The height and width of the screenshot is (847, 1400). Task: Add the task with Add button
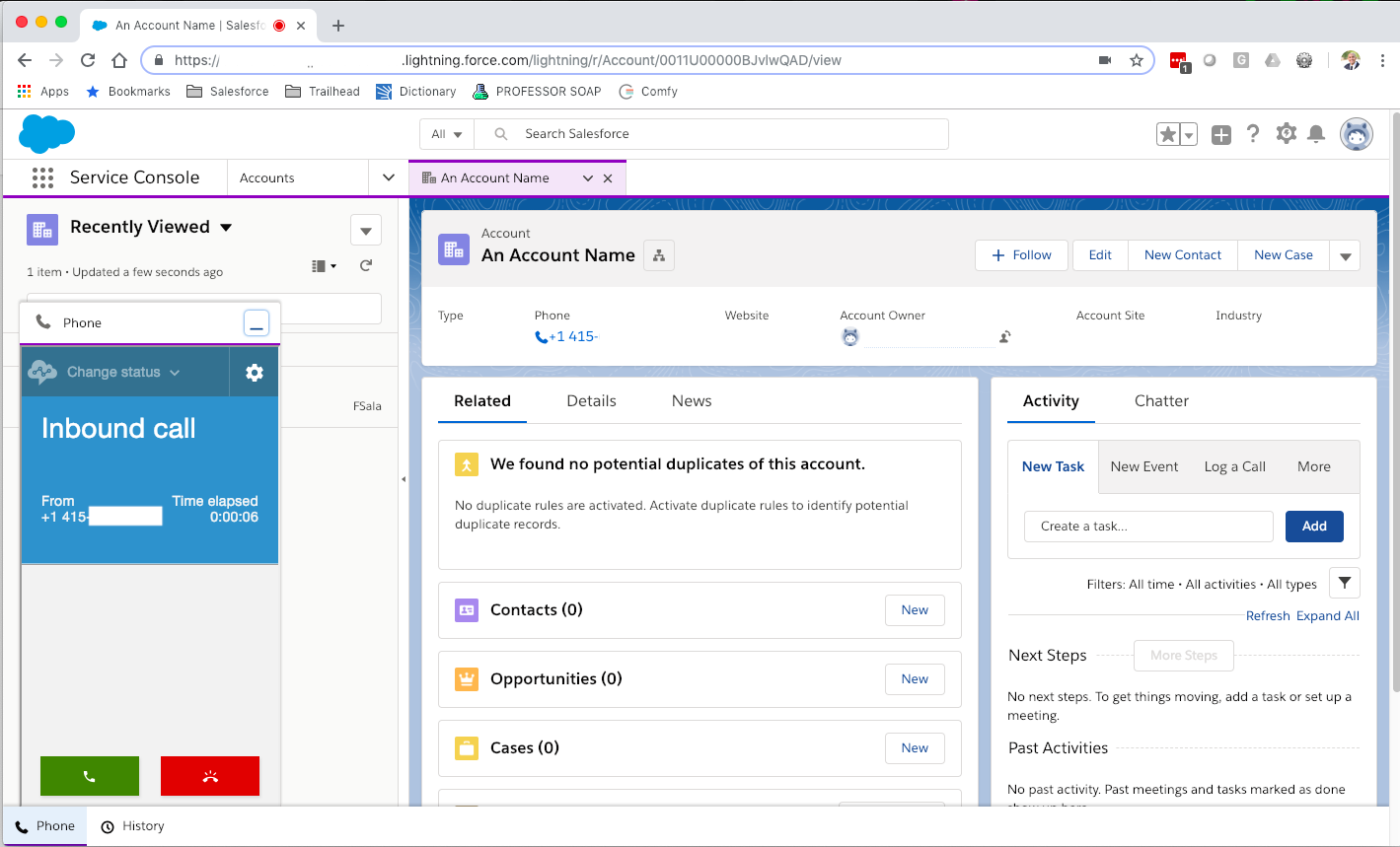pyautogui.click(x=1314, y=527)
